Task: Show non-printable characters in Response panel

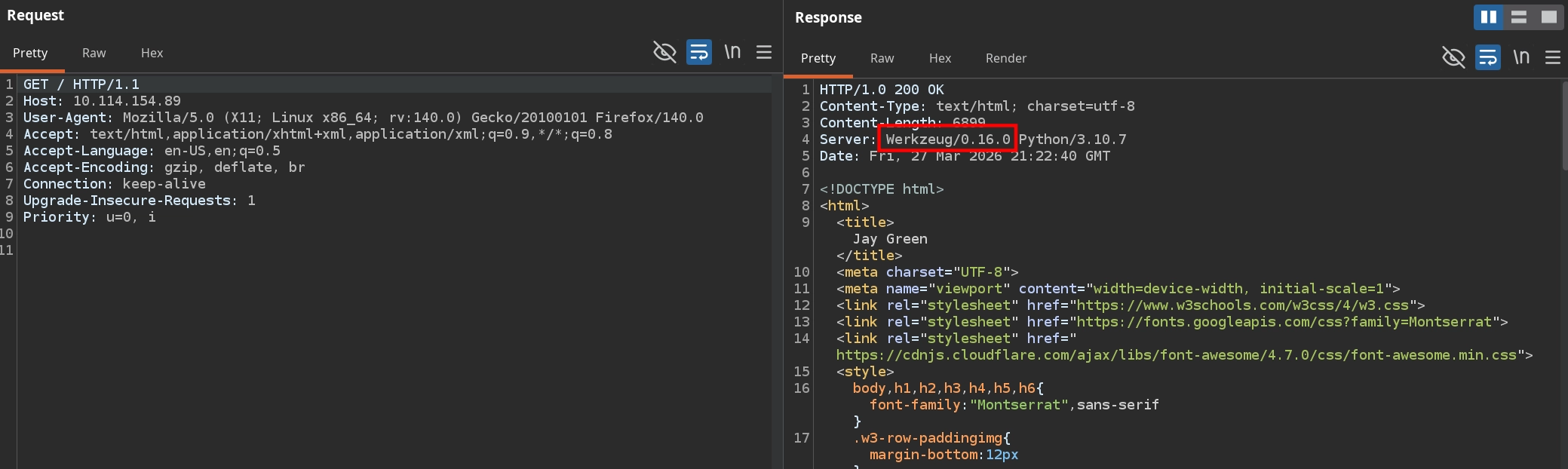Action: (1521, 57)
